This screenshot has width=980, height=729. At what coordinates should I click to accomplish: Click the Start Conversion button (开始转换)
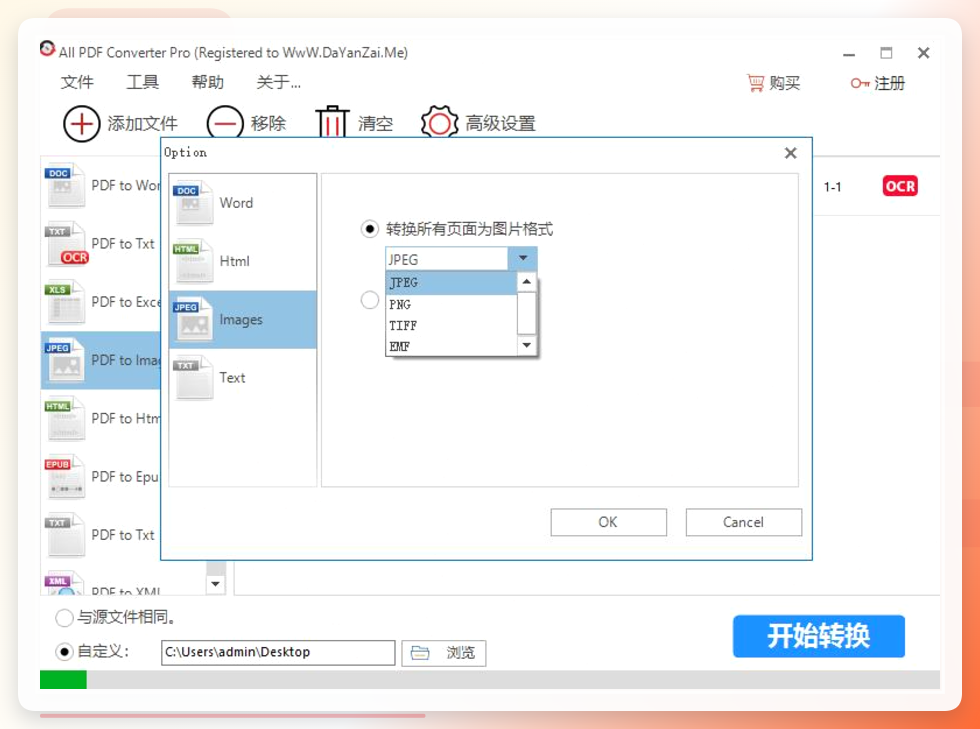pos(819,636)
